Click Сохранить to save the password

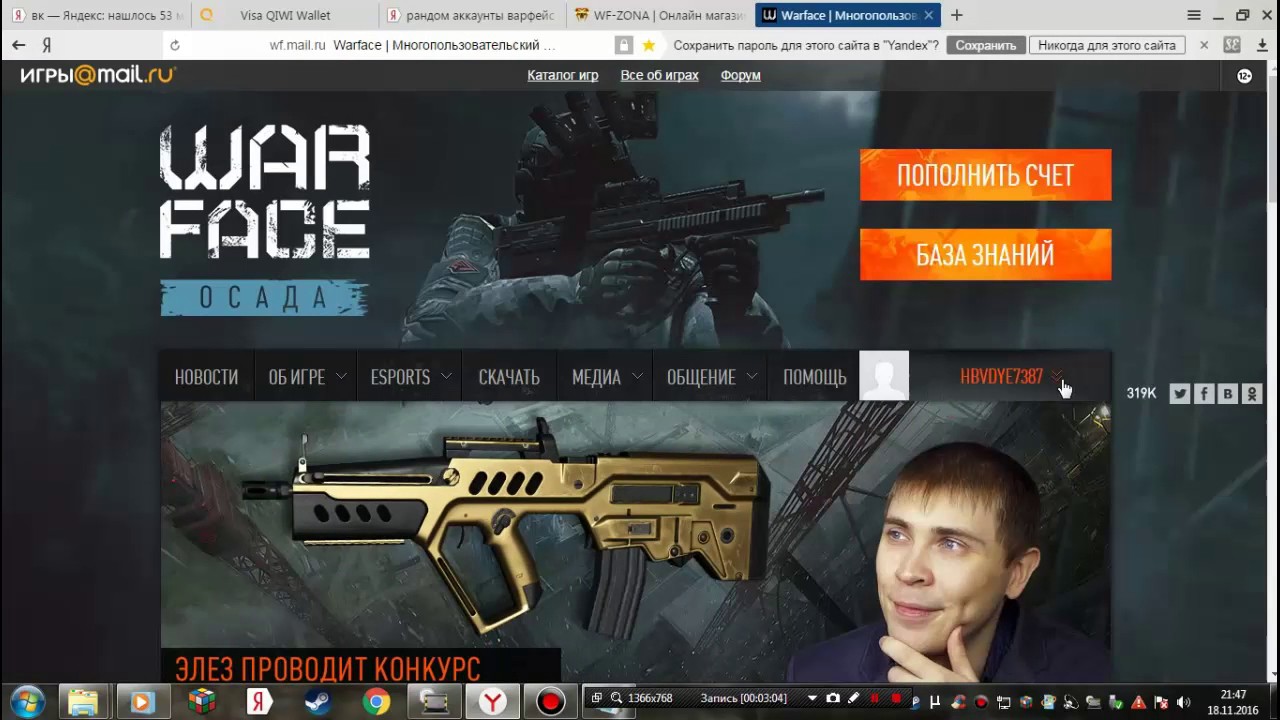[985, 45]
